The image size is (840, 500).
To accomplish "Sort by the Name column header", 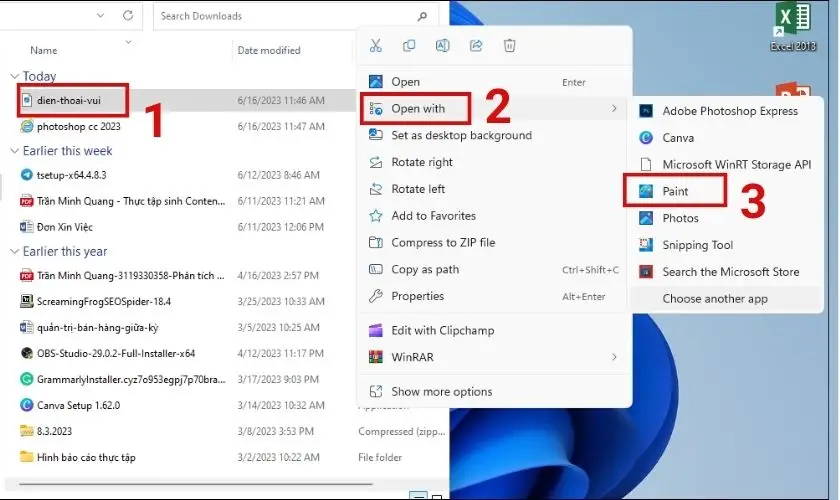I will (x=43, y=50).
